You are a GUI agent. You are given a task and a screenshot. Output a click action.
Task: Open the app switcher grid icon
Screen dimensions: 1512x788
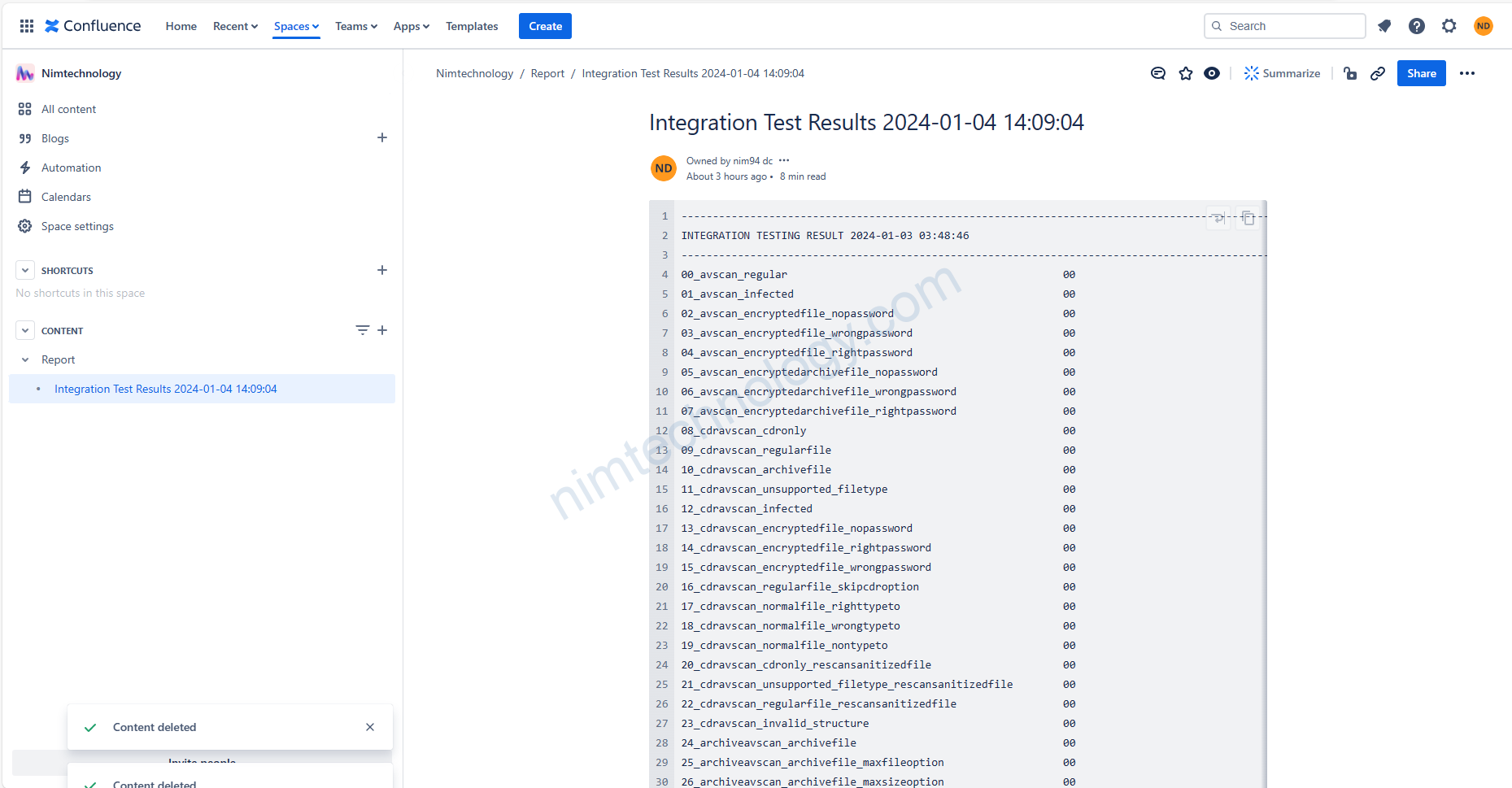(x=27, y=26)
